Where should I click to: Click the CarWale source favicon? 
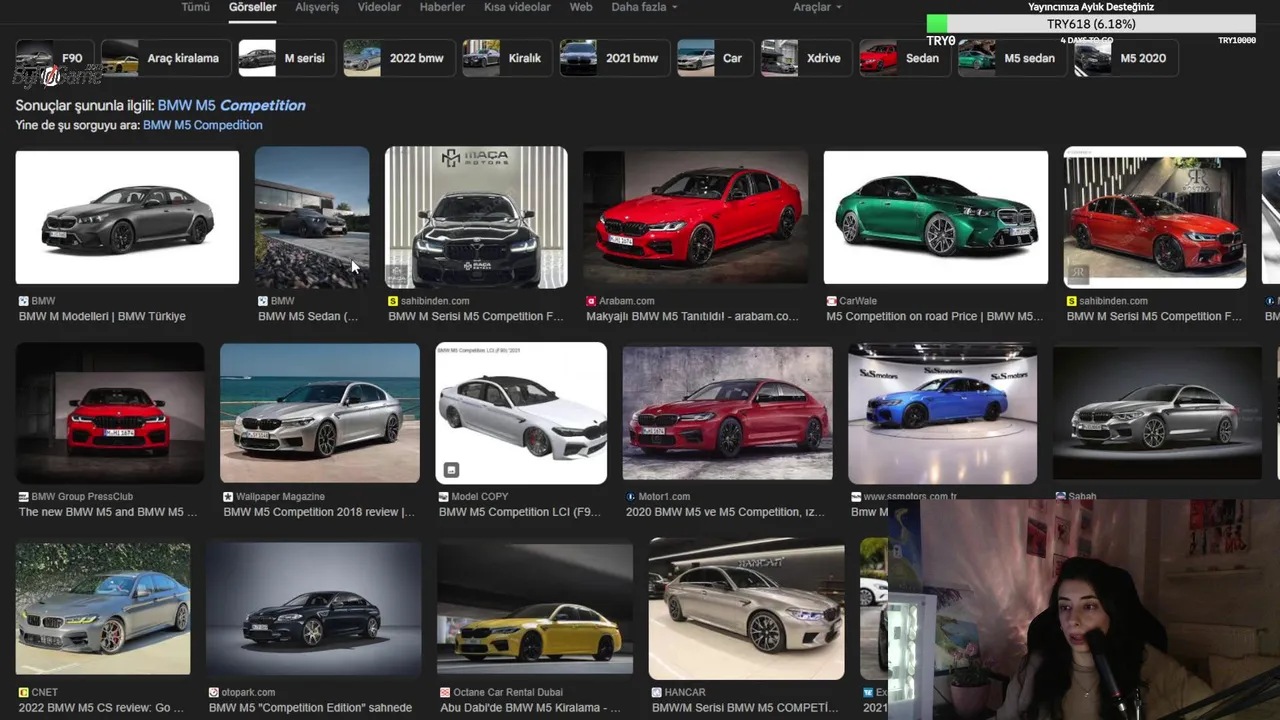coord(831,301)
